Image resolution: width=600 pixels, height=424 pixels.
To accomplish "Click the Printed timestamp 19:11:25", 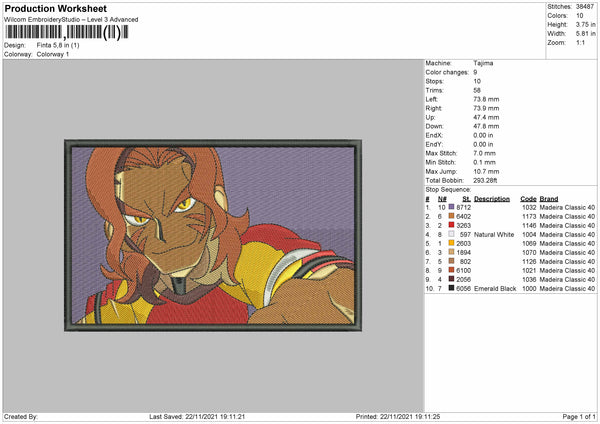I will (427, 416).
